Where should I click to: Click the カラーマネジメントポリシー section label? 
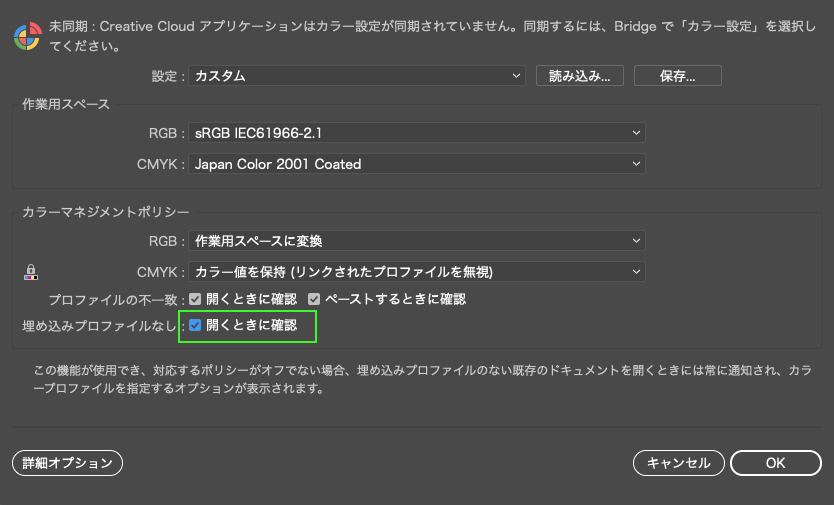tap(105, 212)
